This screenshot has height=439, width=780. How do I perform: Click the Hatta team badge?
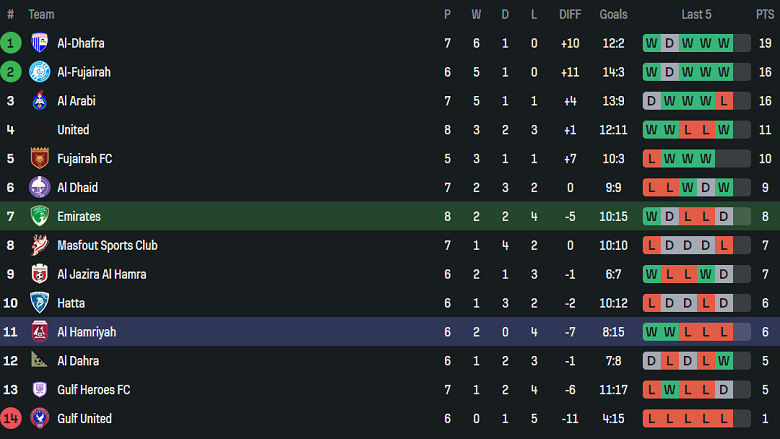40,303
